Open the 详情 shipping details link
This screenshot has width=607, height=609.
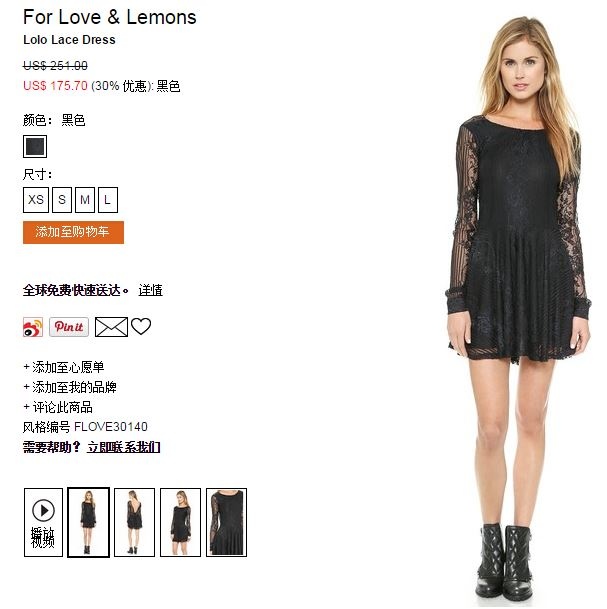pyautogui.click(x=151, y=290)
